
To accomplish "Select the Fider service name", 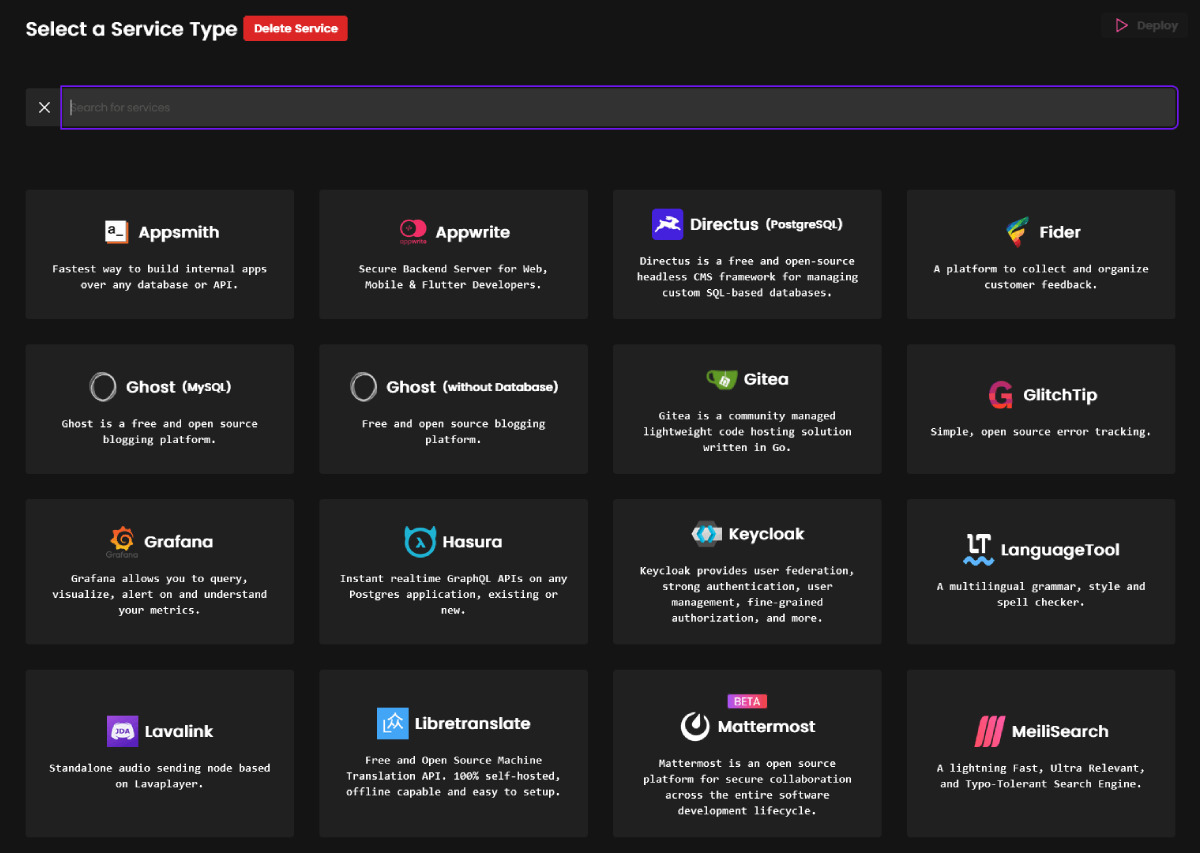I will (1060, 232).
